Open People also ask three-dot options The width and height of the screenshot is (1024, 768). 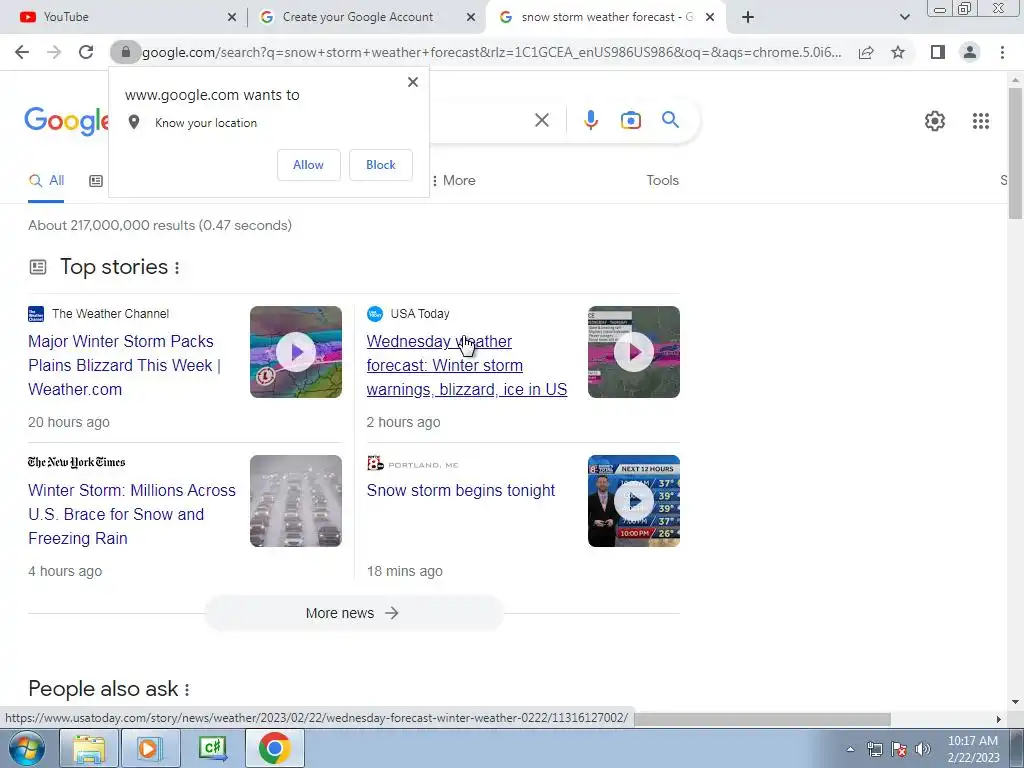coord(187,690)
